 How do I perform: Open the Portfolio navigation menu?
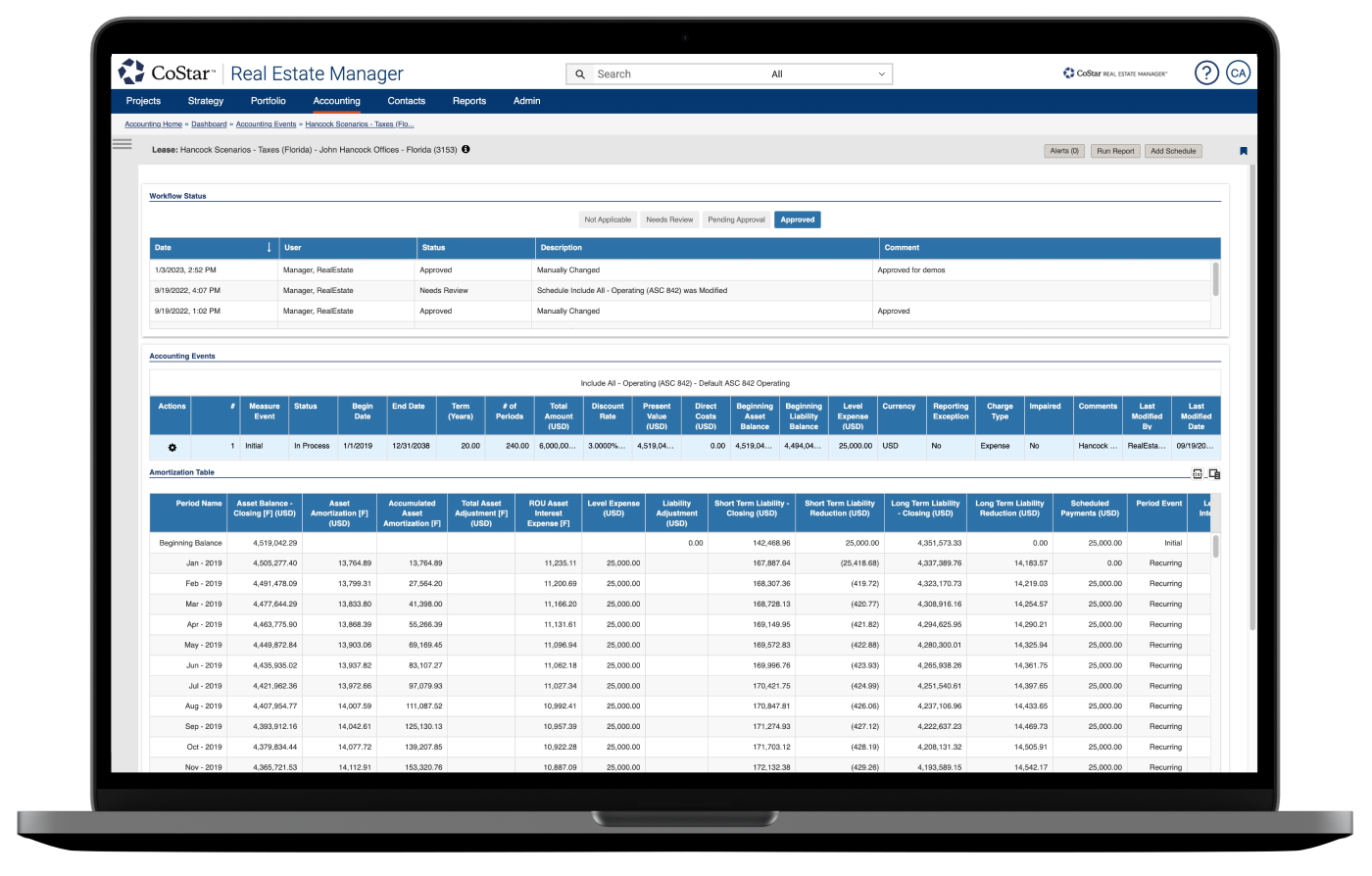(x=268, y=101)
